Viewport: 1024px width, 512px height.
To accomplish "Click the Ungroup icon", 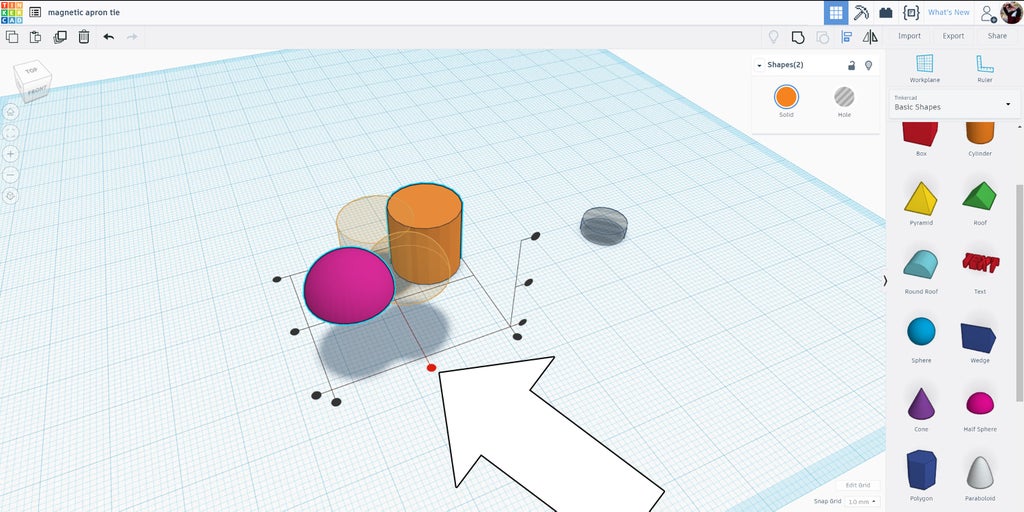I will tap(822, 37).
